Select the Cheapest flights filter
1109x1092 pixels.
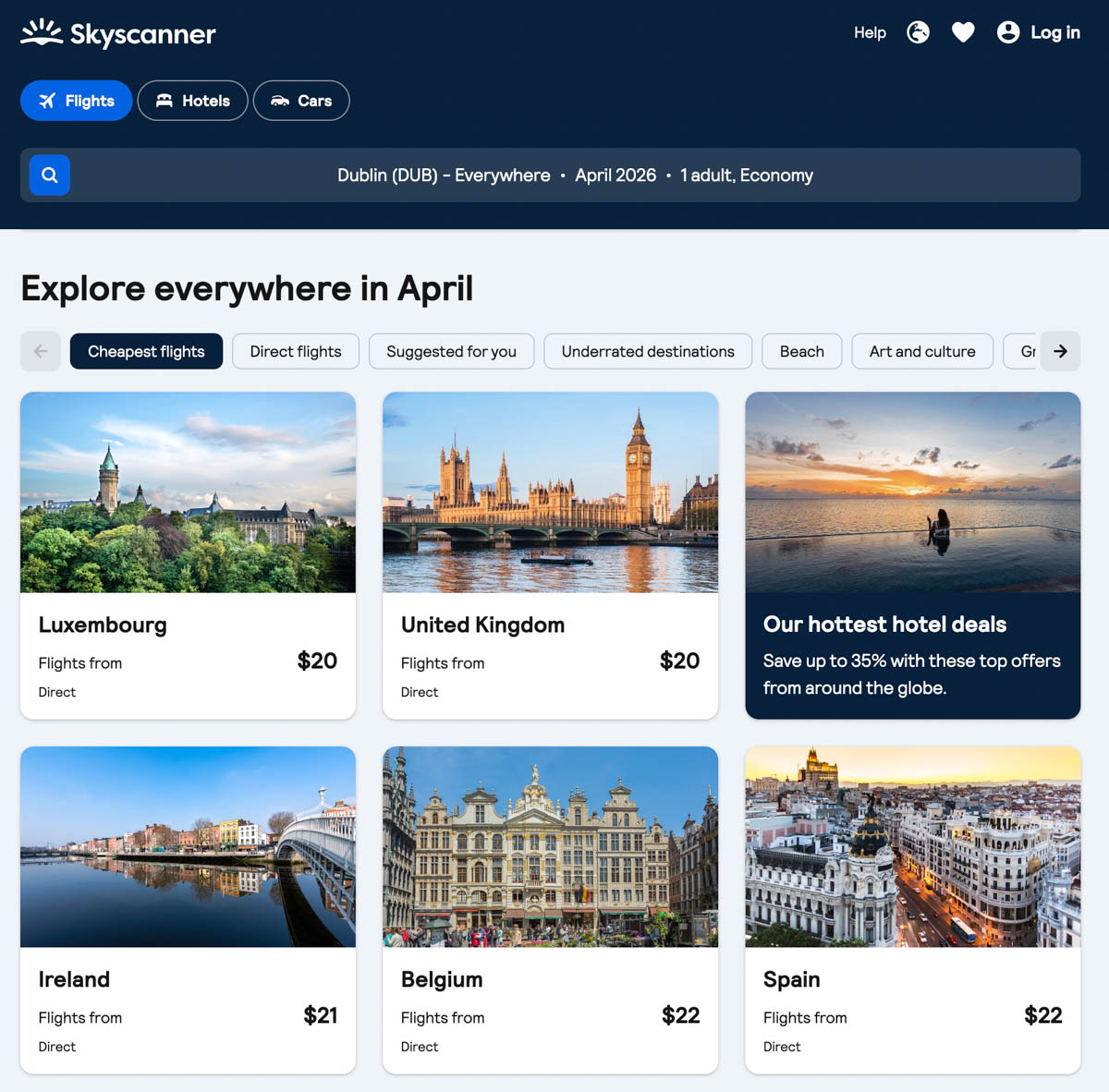[x=146, y=351]
